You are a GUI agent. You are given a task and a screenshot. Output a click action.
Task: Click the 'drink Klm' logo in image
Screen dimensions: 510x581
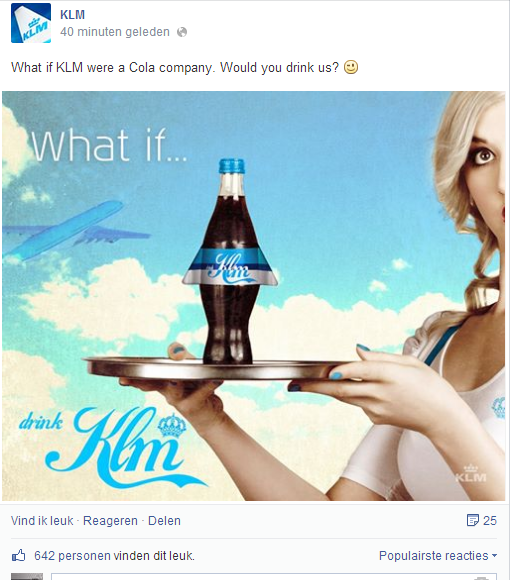pos(111,446)
